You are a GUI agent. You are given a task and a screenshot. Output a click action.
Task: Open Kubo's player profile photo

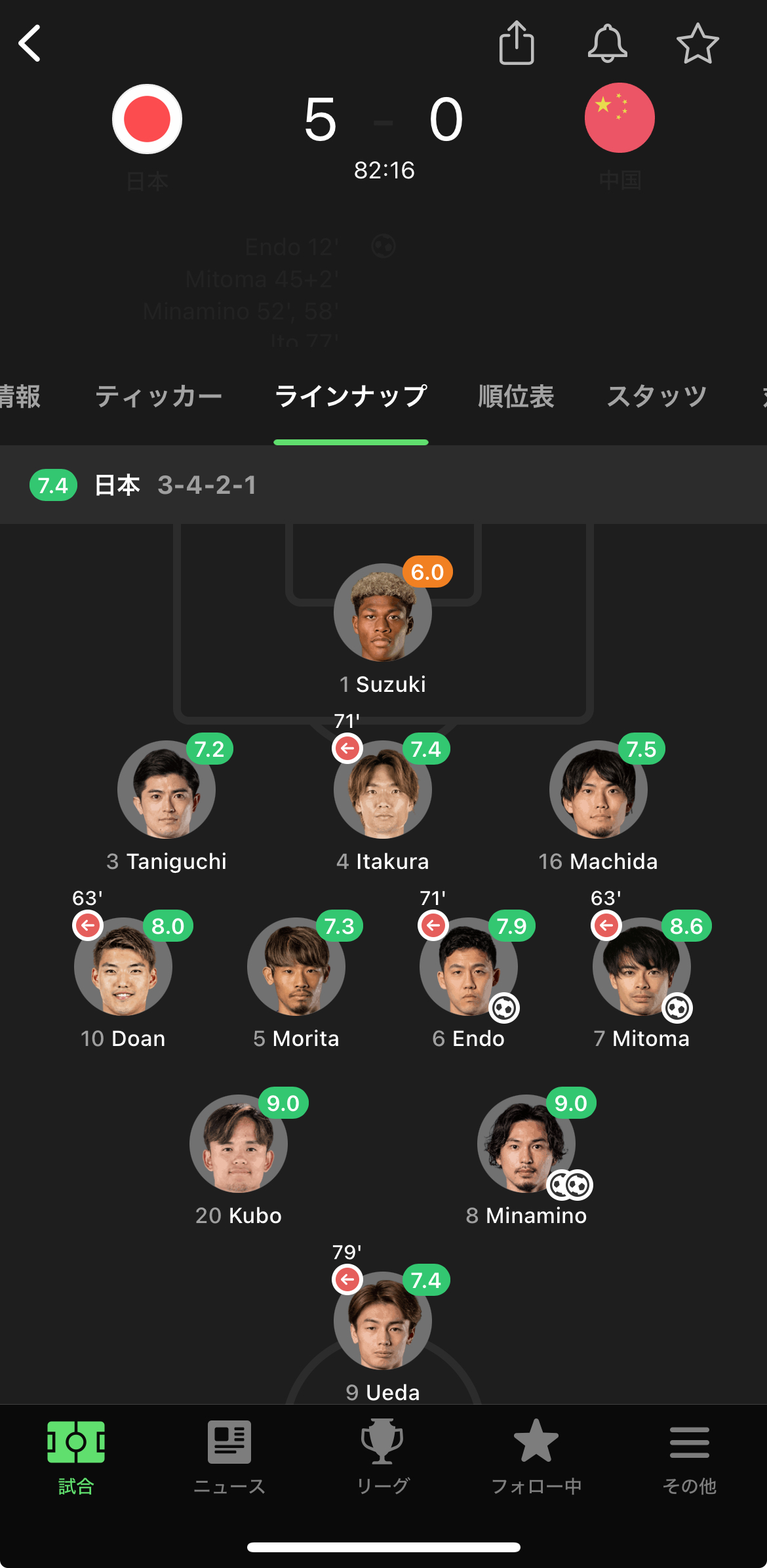(239, 1144)
